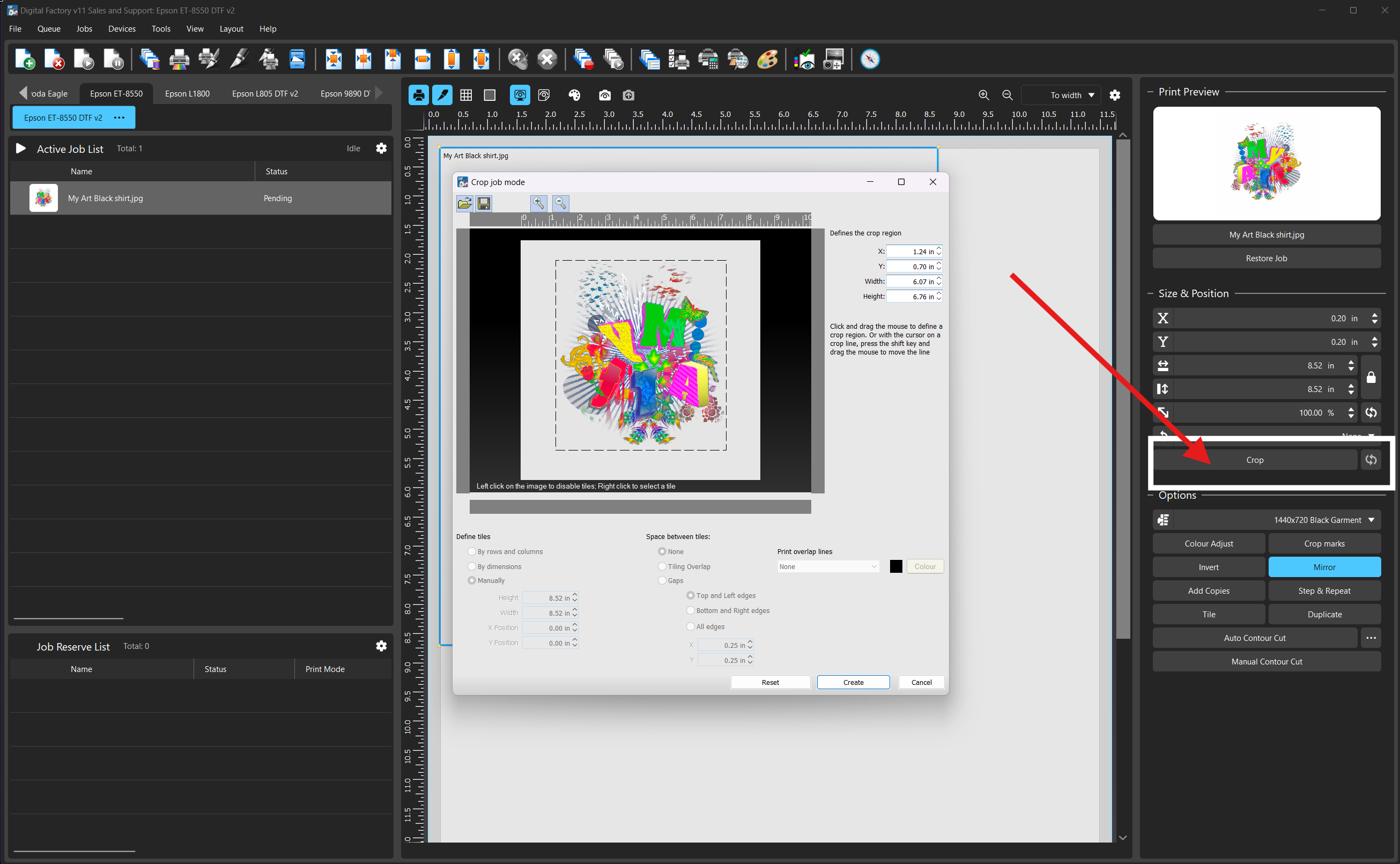Switch to Epson L1800 tab
This screenshot has width=1400, height=864.
[x=187, y=94]
